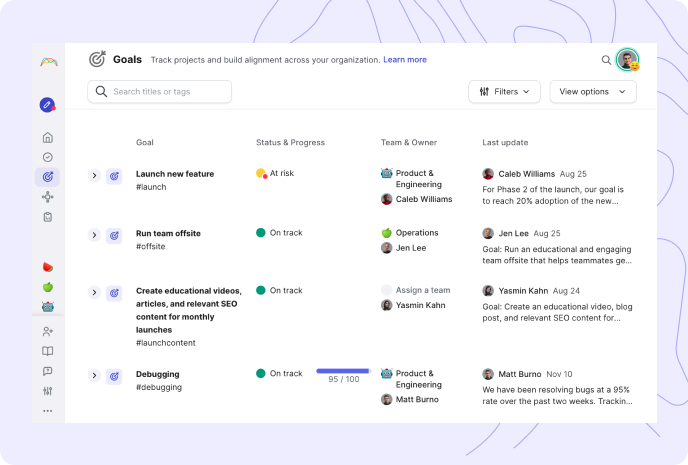Image resolution: width=688 pixels, height=465 pixels.
Task: Open the book resources icon in sidebar
Action: coord(48,351)
